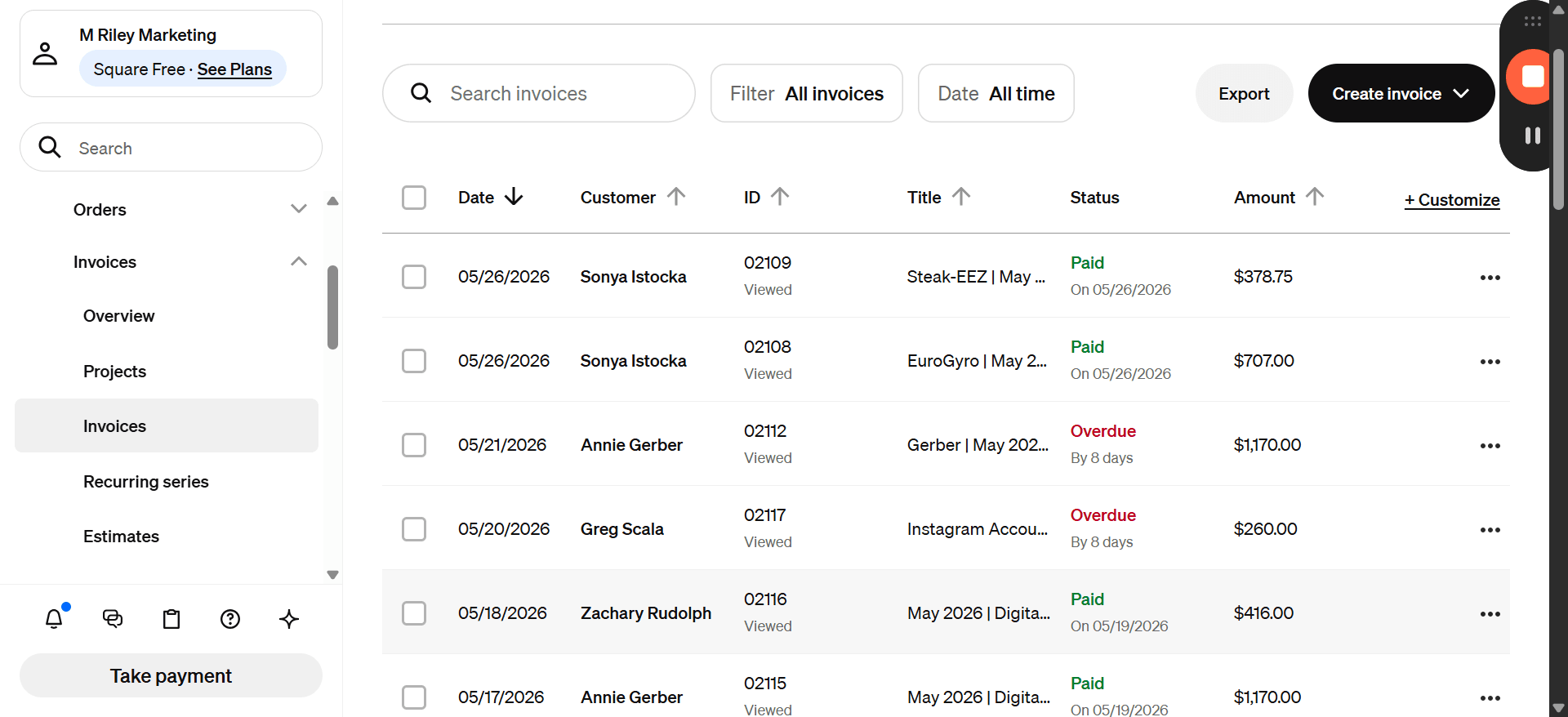
Task: Click customer Greg Scala
Action: [622, 529]
